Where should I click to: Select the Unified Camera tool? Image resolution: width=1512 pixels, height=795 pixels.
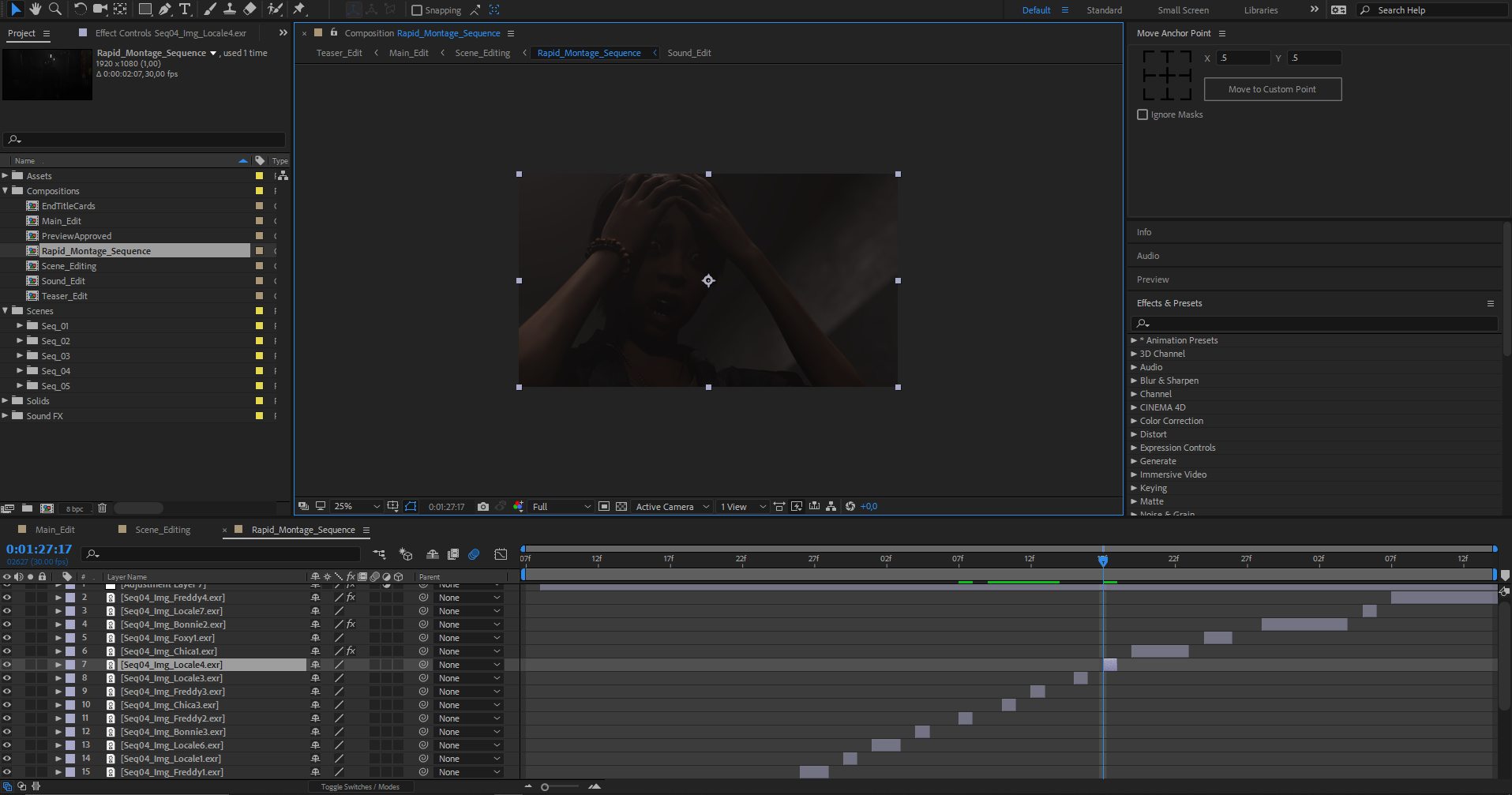click(x=100, y=9)
